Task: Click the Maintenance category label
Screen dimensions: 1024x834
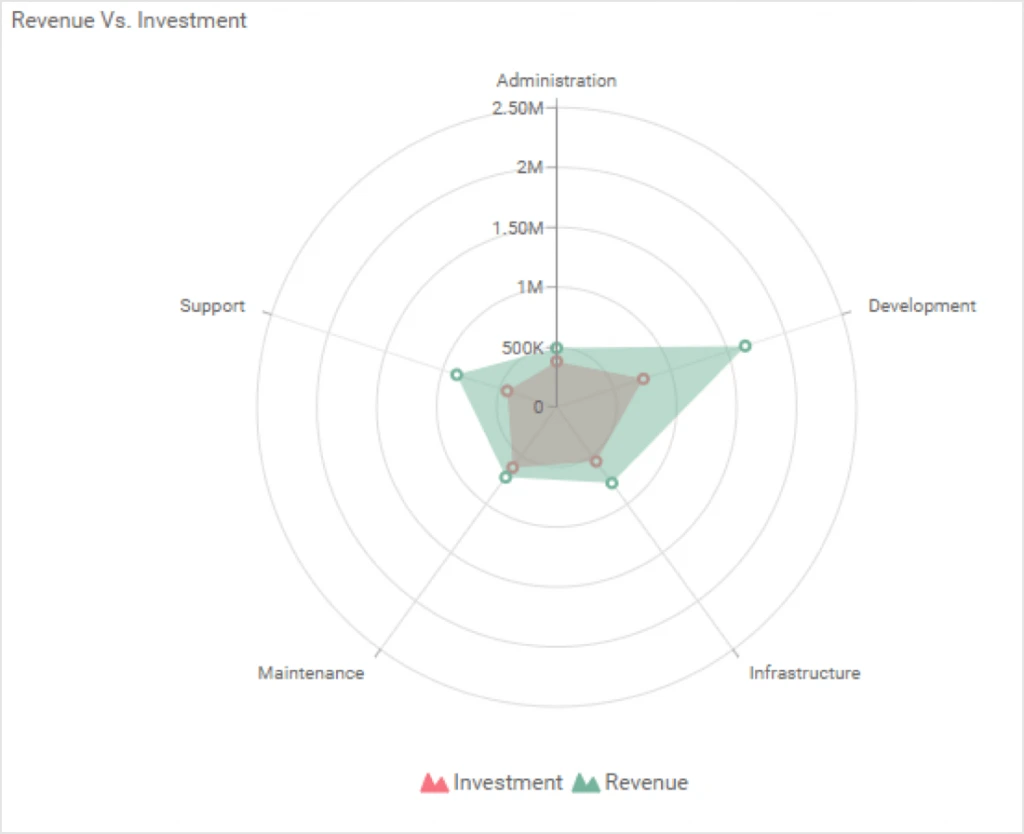Action: [311, 673]
